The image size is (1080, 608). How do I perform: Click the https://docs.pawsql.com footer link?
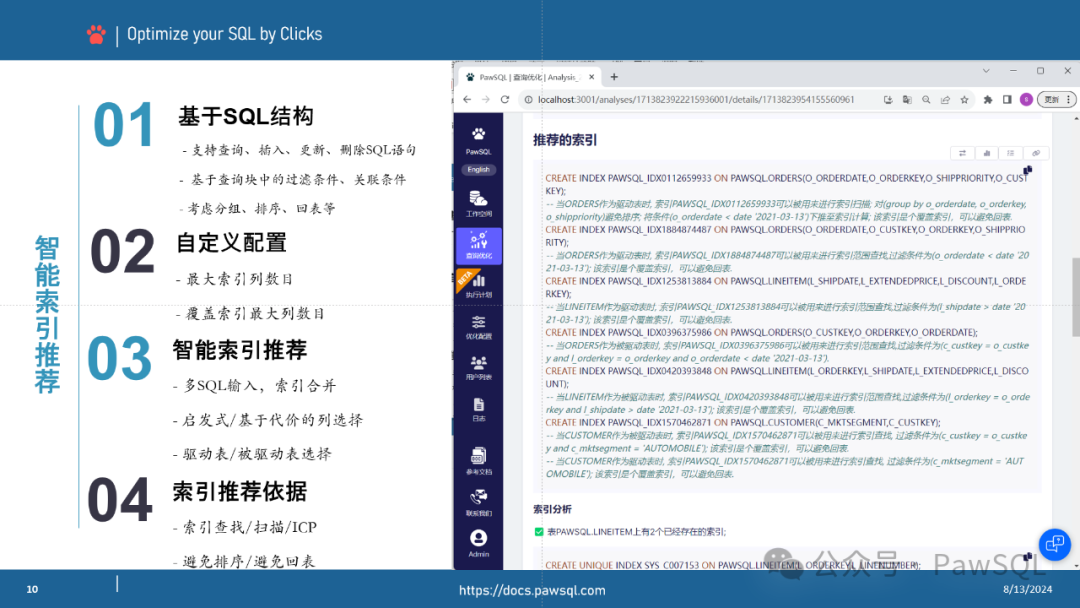(x=532, y=590)
